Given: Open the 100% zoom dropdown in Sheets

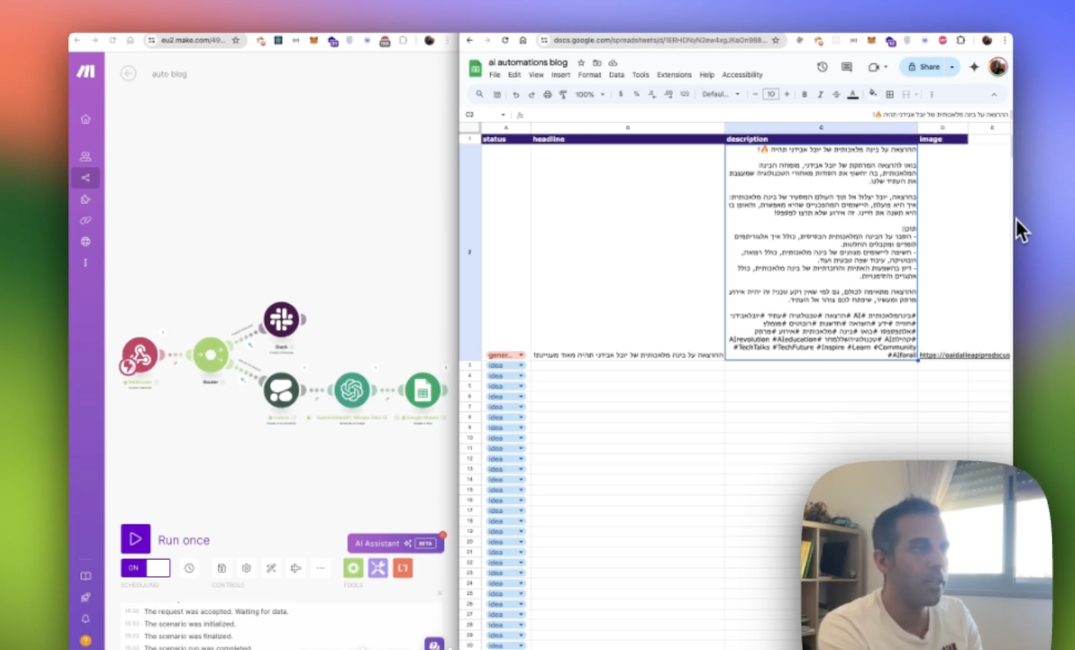Looking at the screenshot, I should (590, 95).
